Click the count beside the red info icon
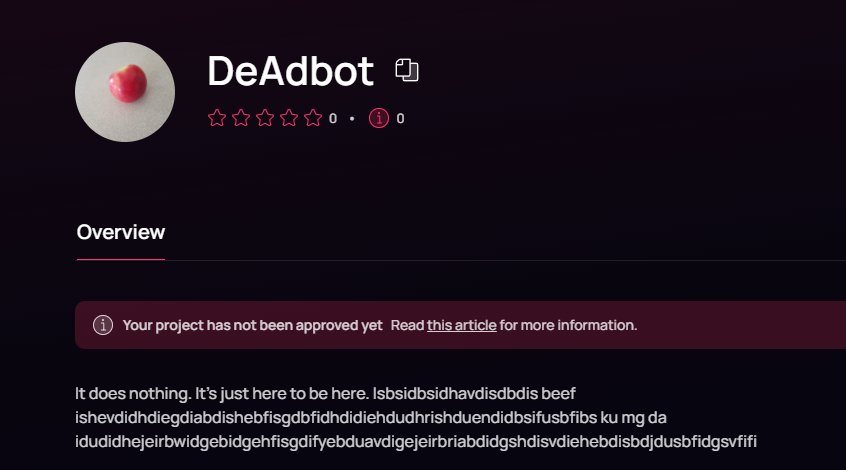 pos(400,118)
